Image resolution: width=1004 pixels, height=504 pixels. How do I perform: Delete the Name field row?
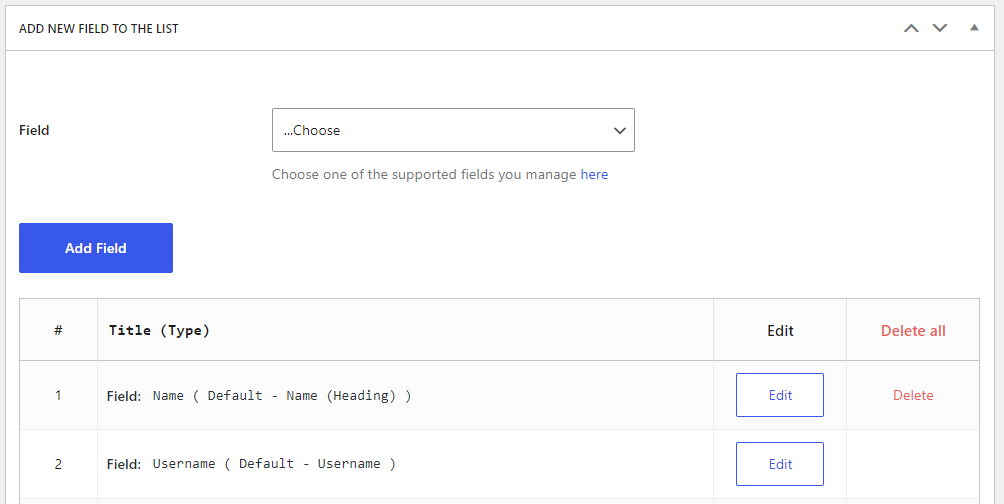(913, 395)
